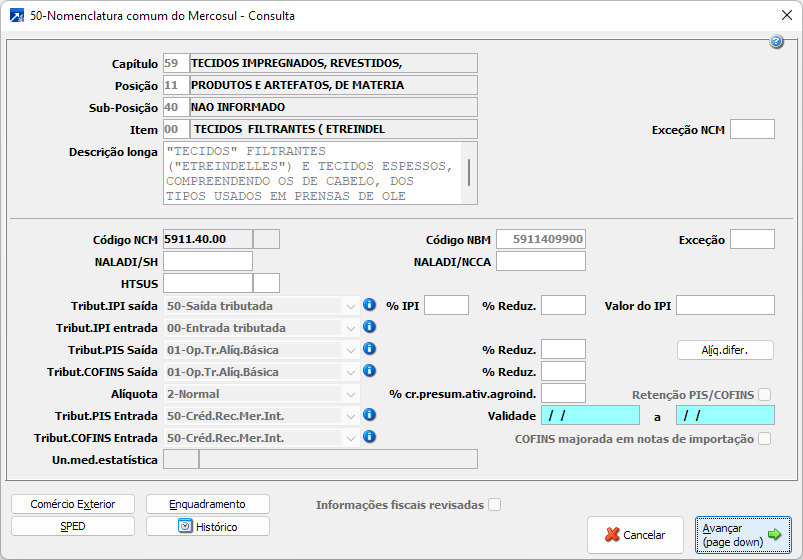Image resolution: width=803 pixels, height=560 pixels.
Task: Open Comércio Exterior button
Action: [73, 504]
